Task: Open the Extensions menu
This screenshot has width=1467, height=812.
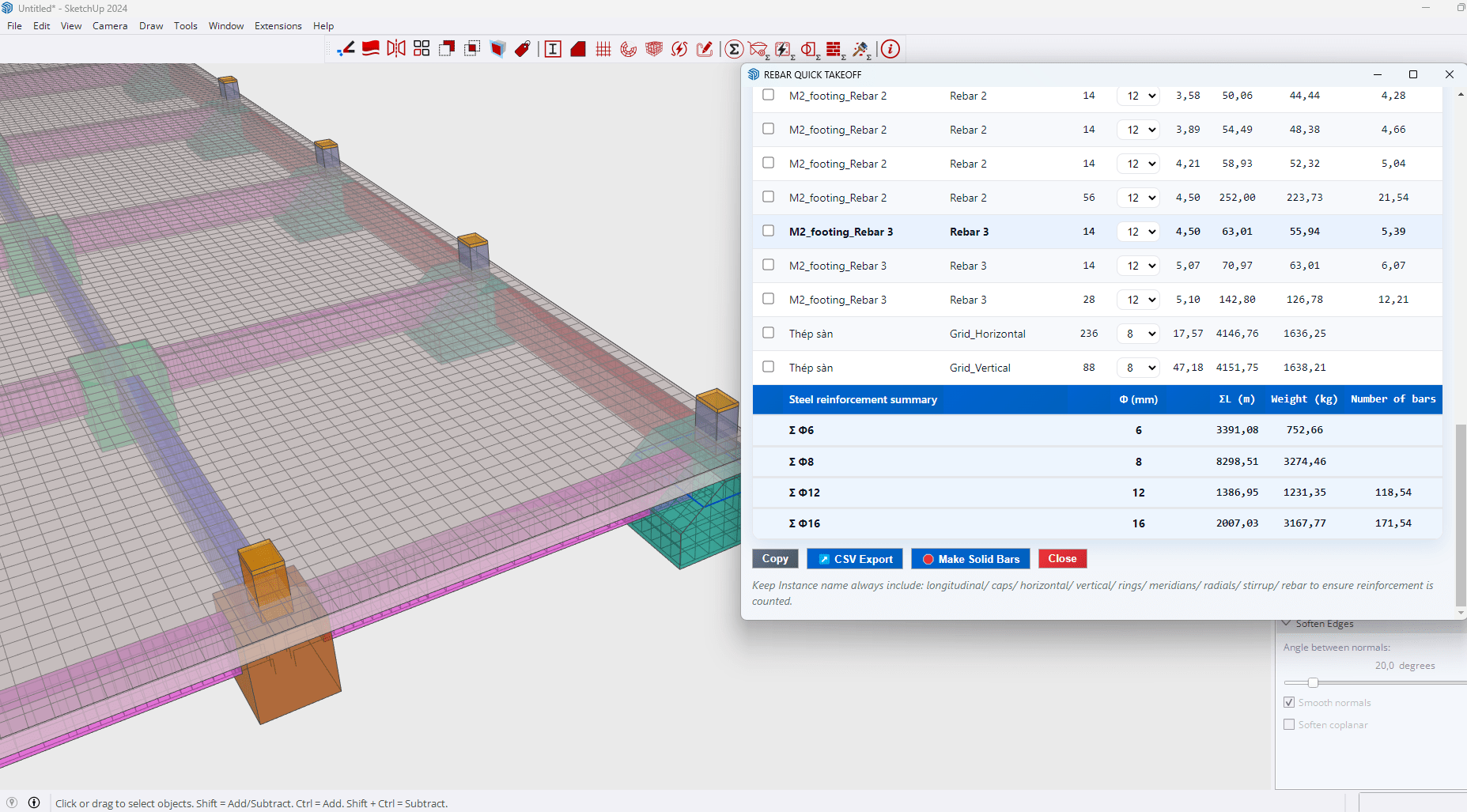Action: tap(278, 26)
